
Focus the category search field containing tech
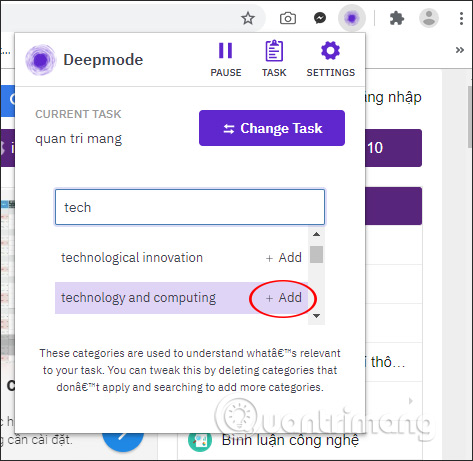click(x=190, y=207)
